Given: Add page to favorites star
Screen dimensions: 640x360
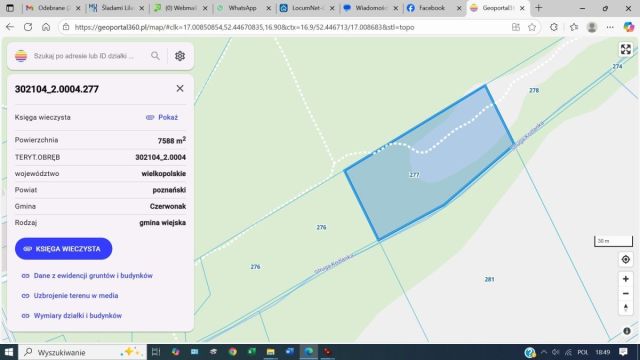Looking at the screenshot, I should 532,27.
